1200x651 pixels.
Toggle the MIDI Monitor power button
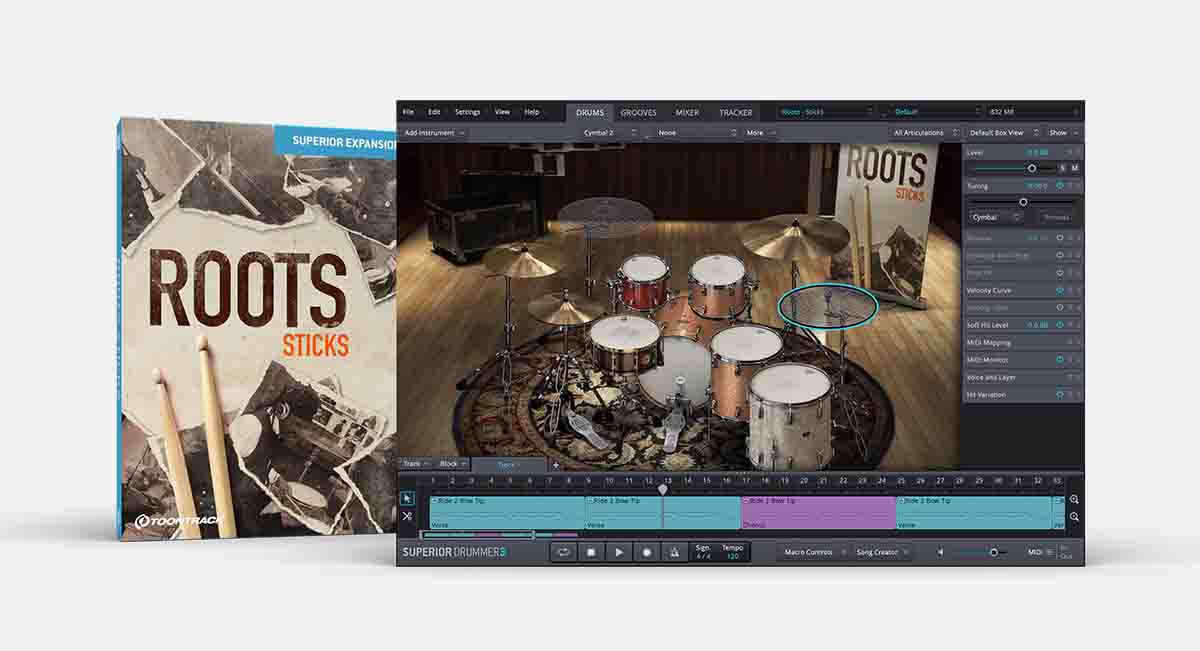[x=1060, y=359]
